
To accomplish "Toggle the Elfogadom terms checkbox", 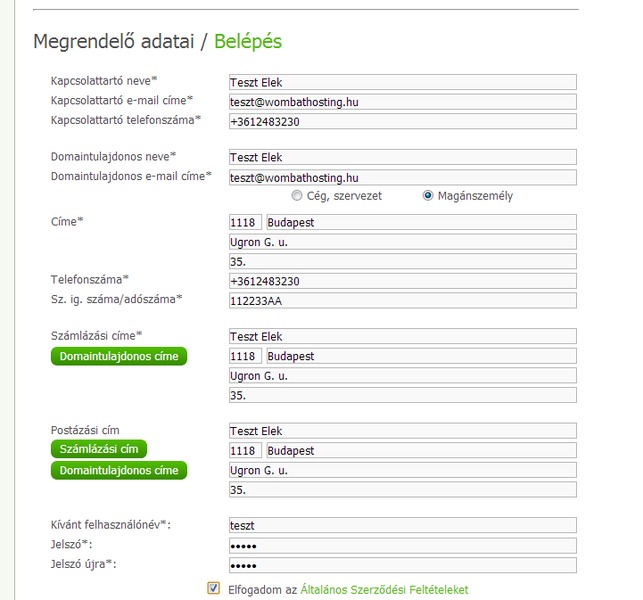I will click(213, 588).
